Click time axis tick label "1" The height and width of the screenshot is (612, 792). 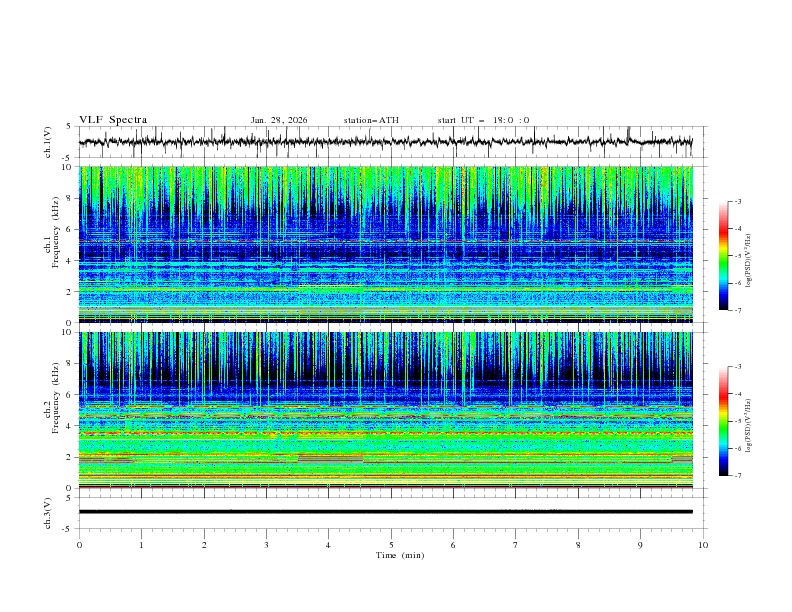pos(141,545)
